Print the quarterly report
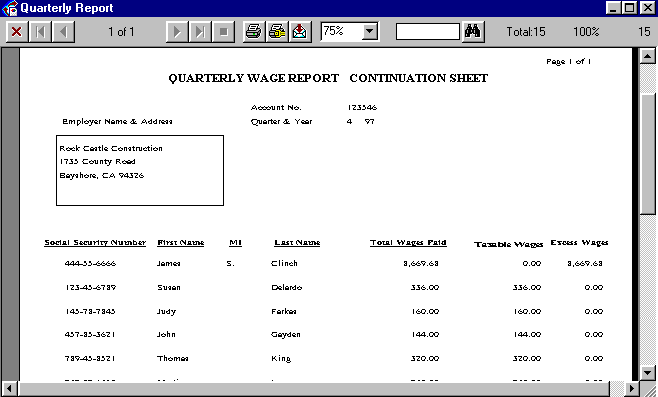Viewport: 658px width, 397px height. click(253, 32)
